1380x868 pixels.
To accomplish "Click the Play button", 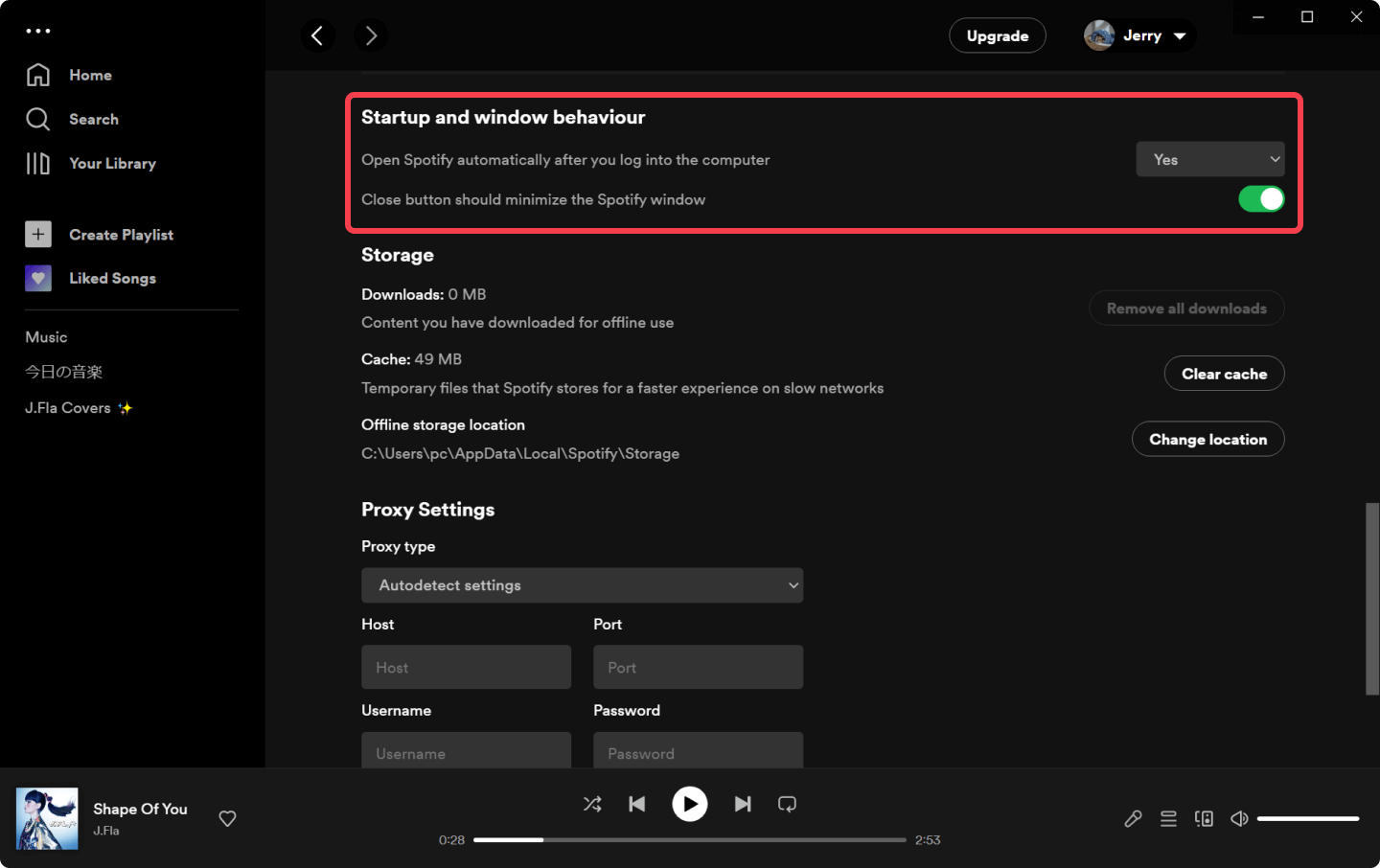I will click(x=690, y=804).
